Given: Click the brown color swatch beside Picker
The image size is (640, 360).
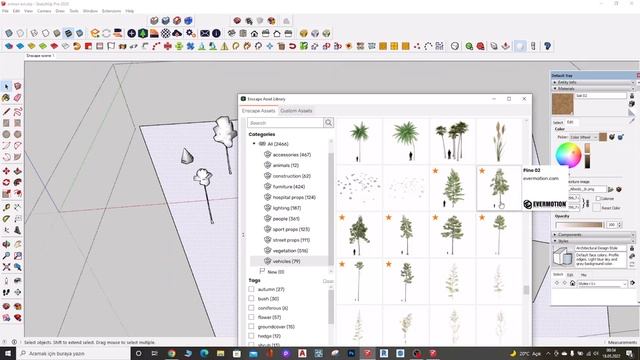Looking at the screenshot, I should point(603,137).
